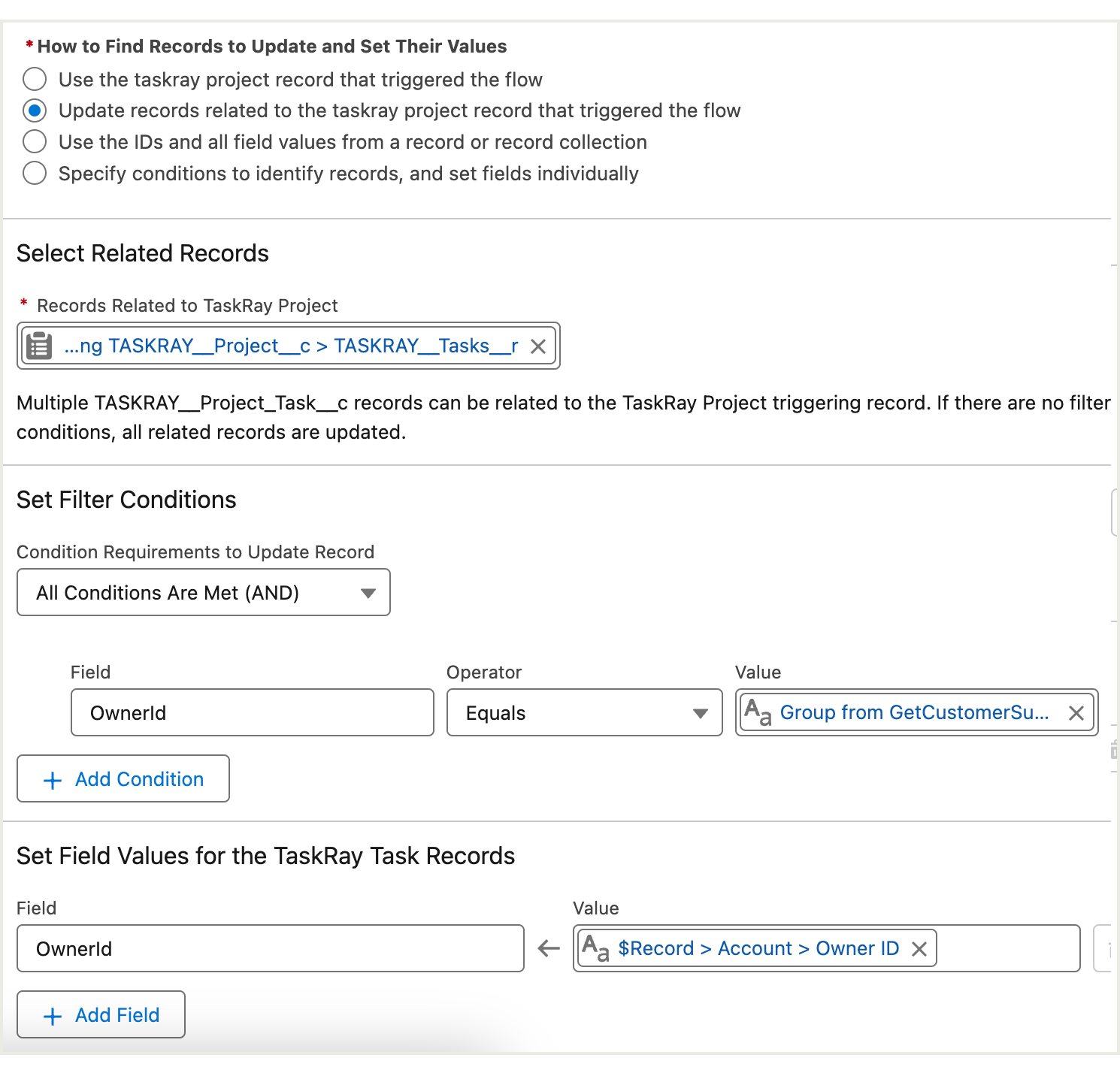Click Add Field button
This screenshot has width=1120, height=1076.
click(x=101, y=1014)
